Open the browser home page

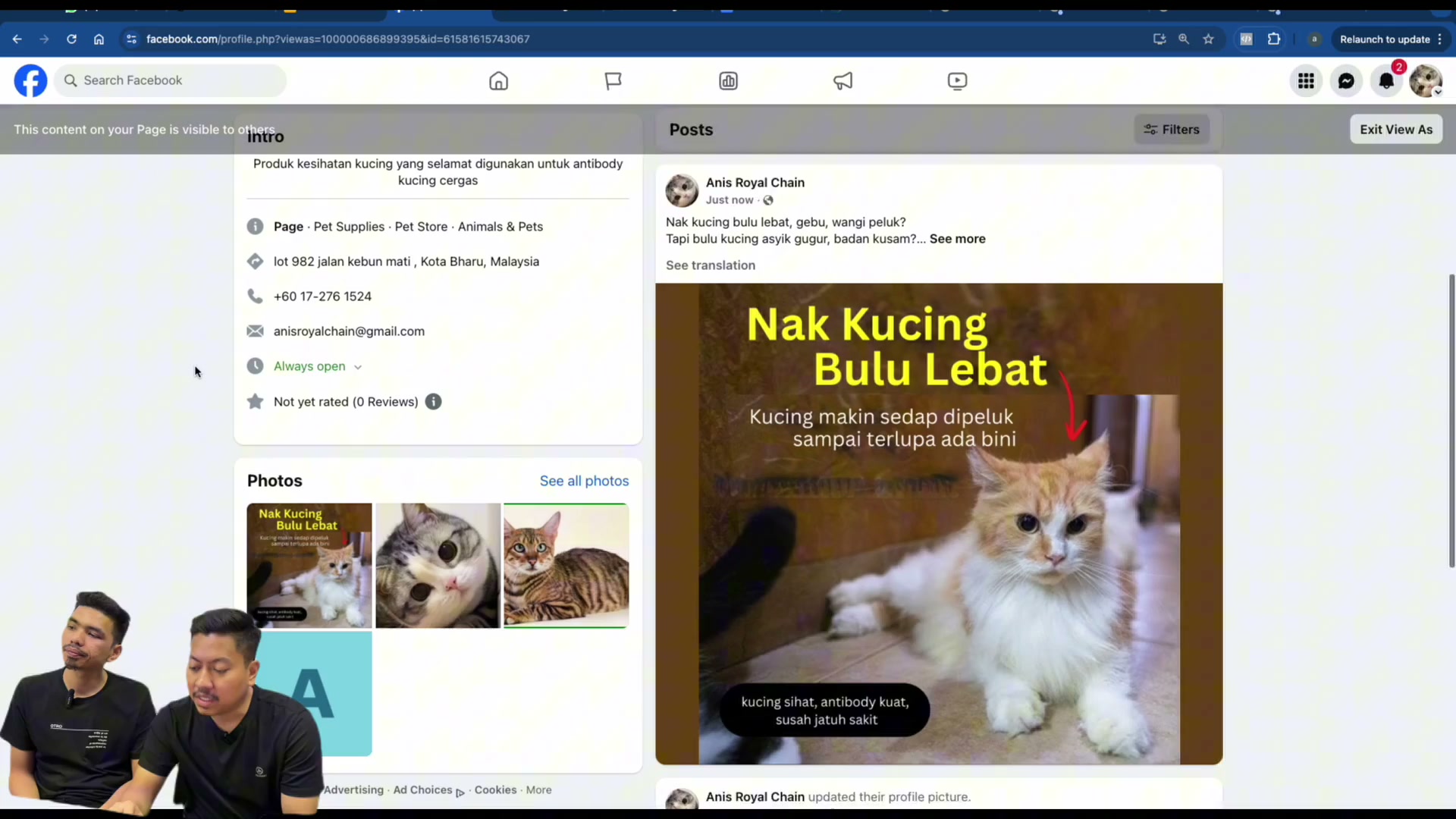point(99,39)
